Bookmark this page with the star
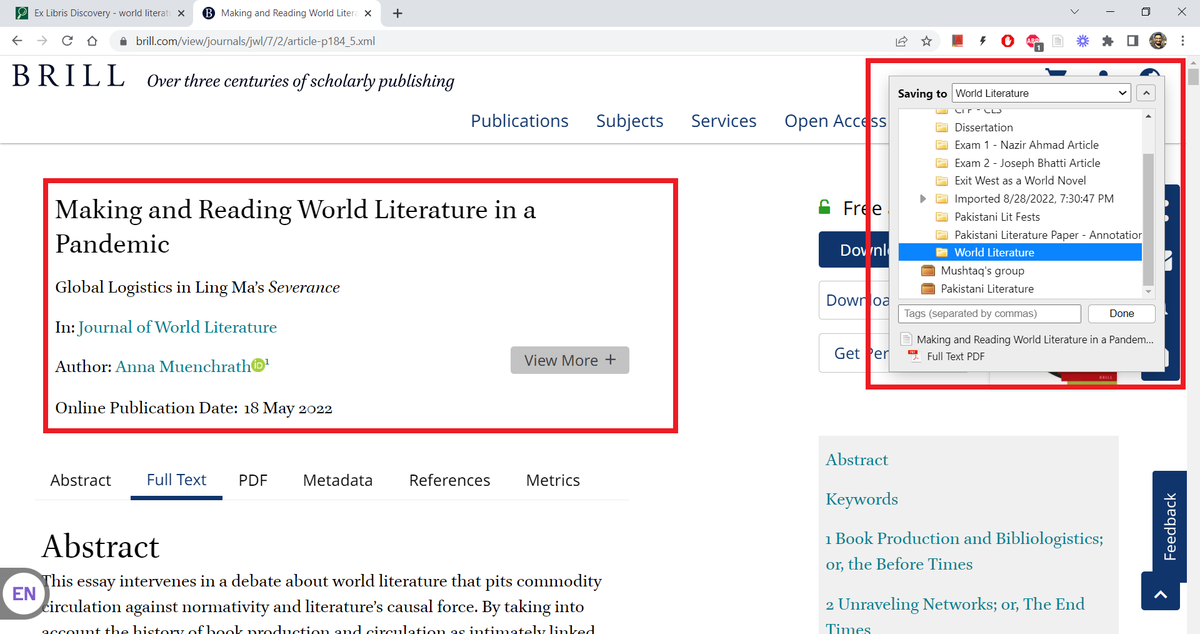 (x=927, y=41)
